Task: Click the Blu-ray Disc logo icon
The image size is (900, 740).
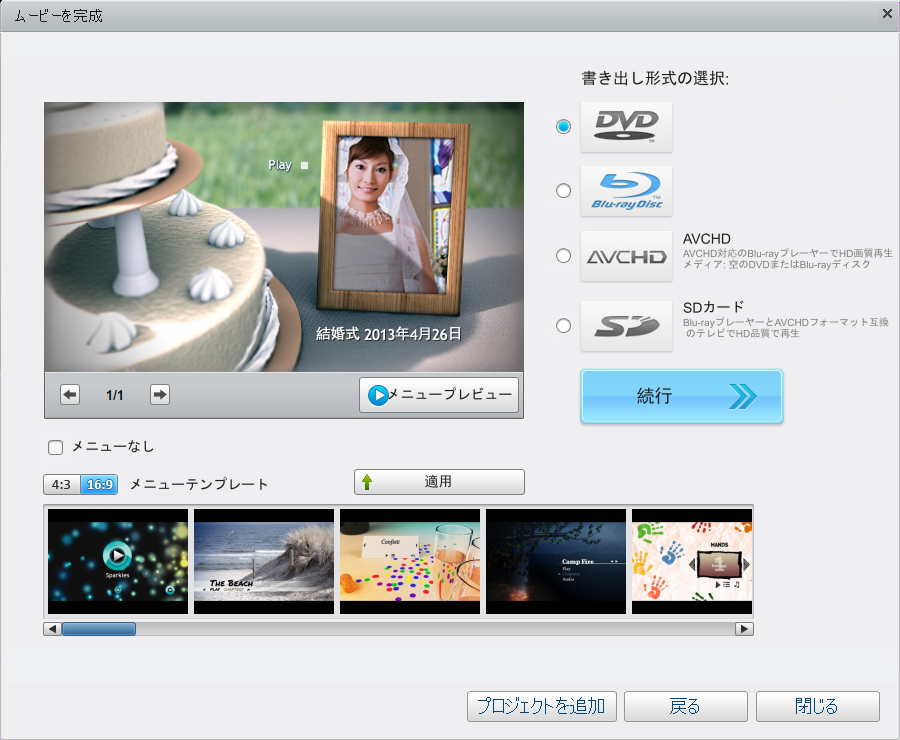Action: click(626, 190)
